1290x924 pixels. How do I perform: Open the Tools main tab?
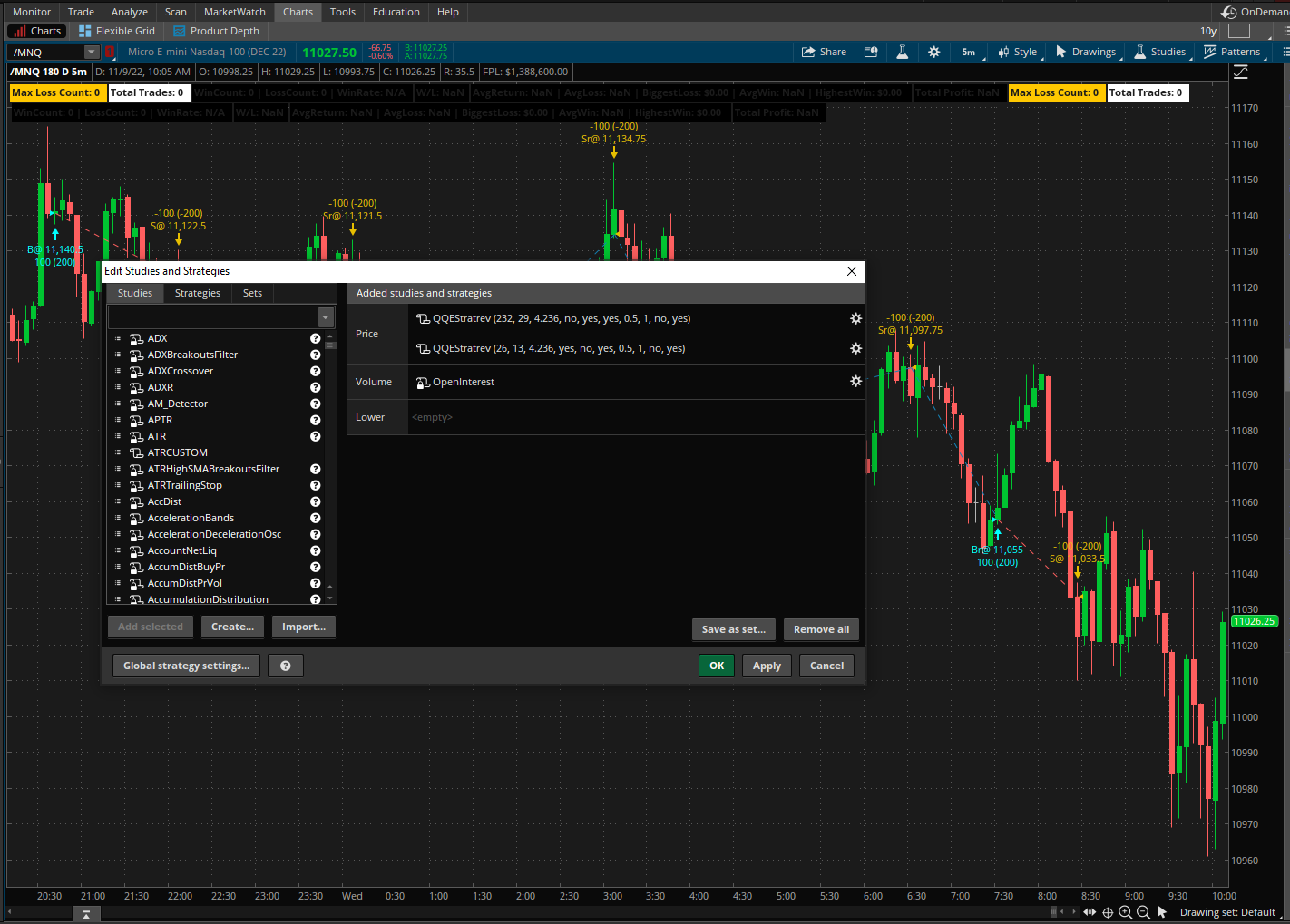point(343,12)
